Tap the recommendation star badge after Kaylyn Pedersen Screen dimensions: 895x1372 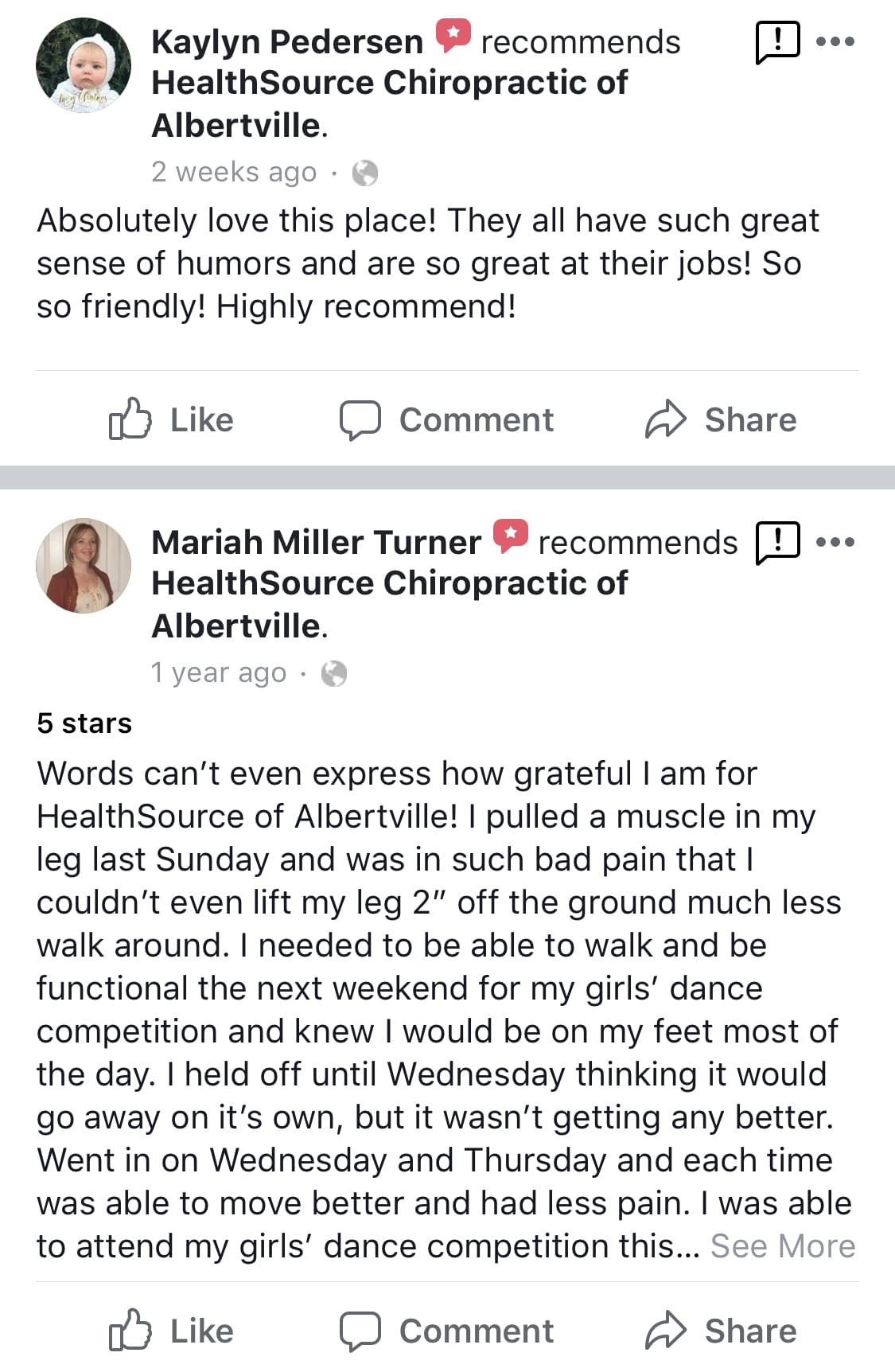453,36
